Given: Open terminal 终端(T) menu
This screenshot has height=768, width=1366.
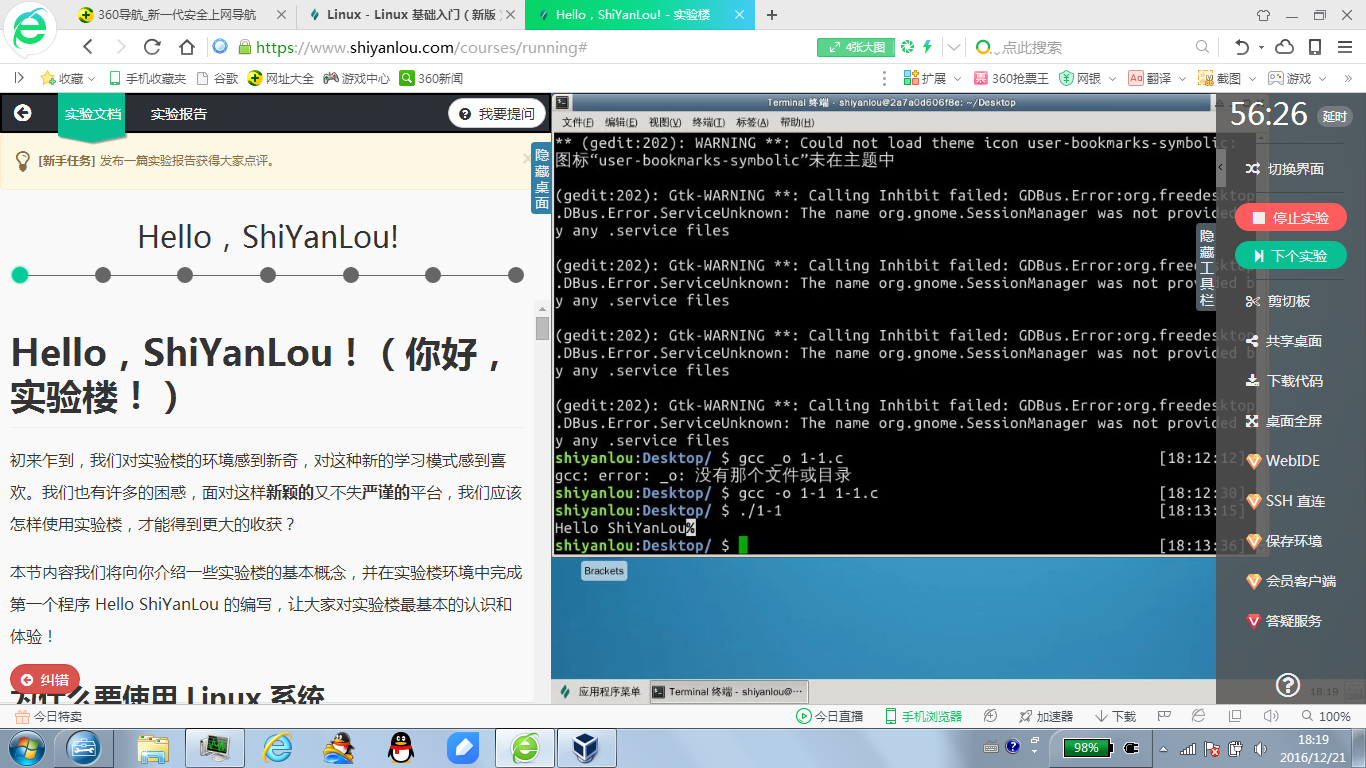Looking at the screenshot, I should (709, 122).
